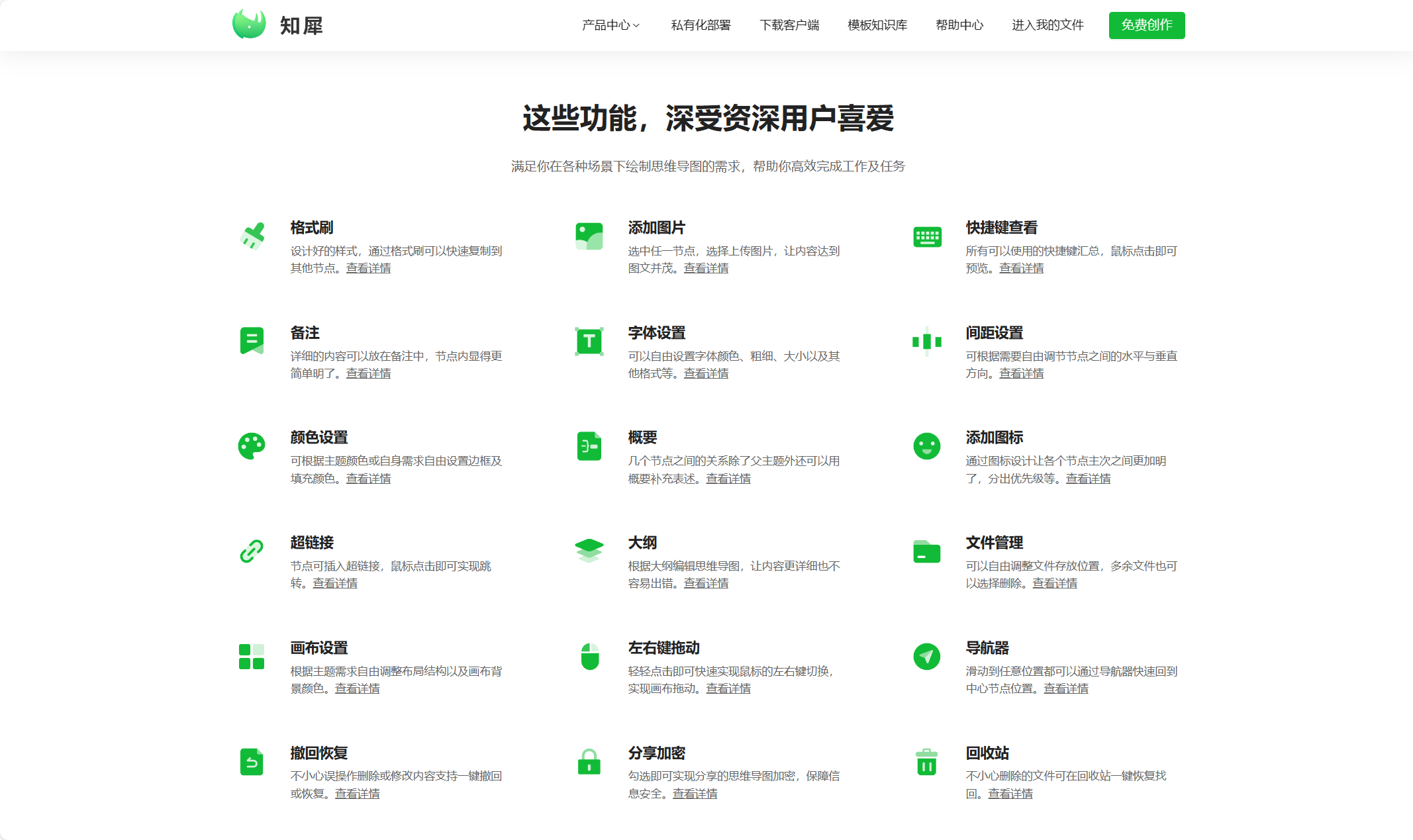
Task: Click the 导航器 feature title
Action: [987, 648]
